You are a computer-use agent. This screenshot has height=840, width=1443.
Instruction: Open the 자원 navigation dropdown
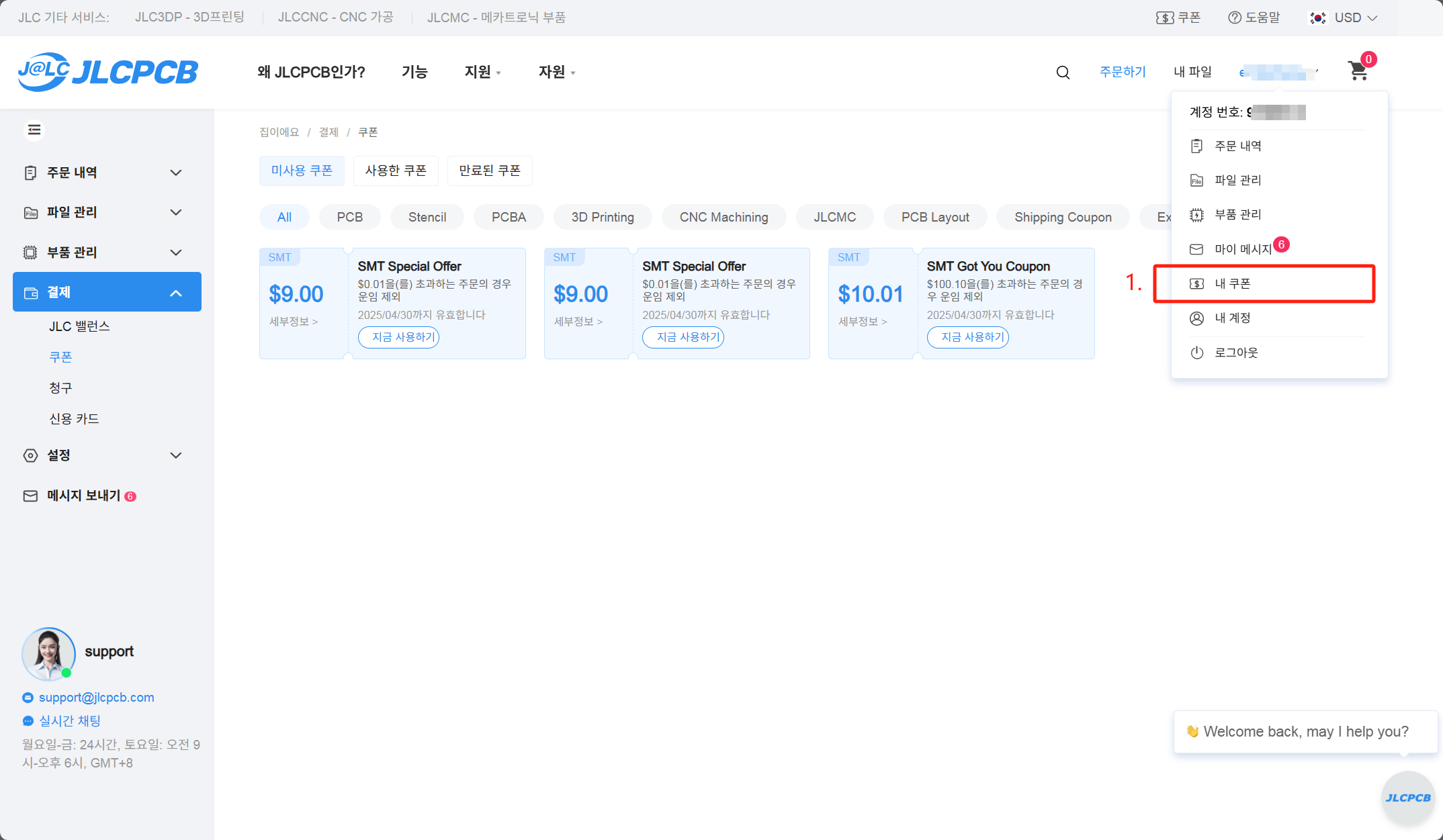pyautogui.click(x=557, y=73)
